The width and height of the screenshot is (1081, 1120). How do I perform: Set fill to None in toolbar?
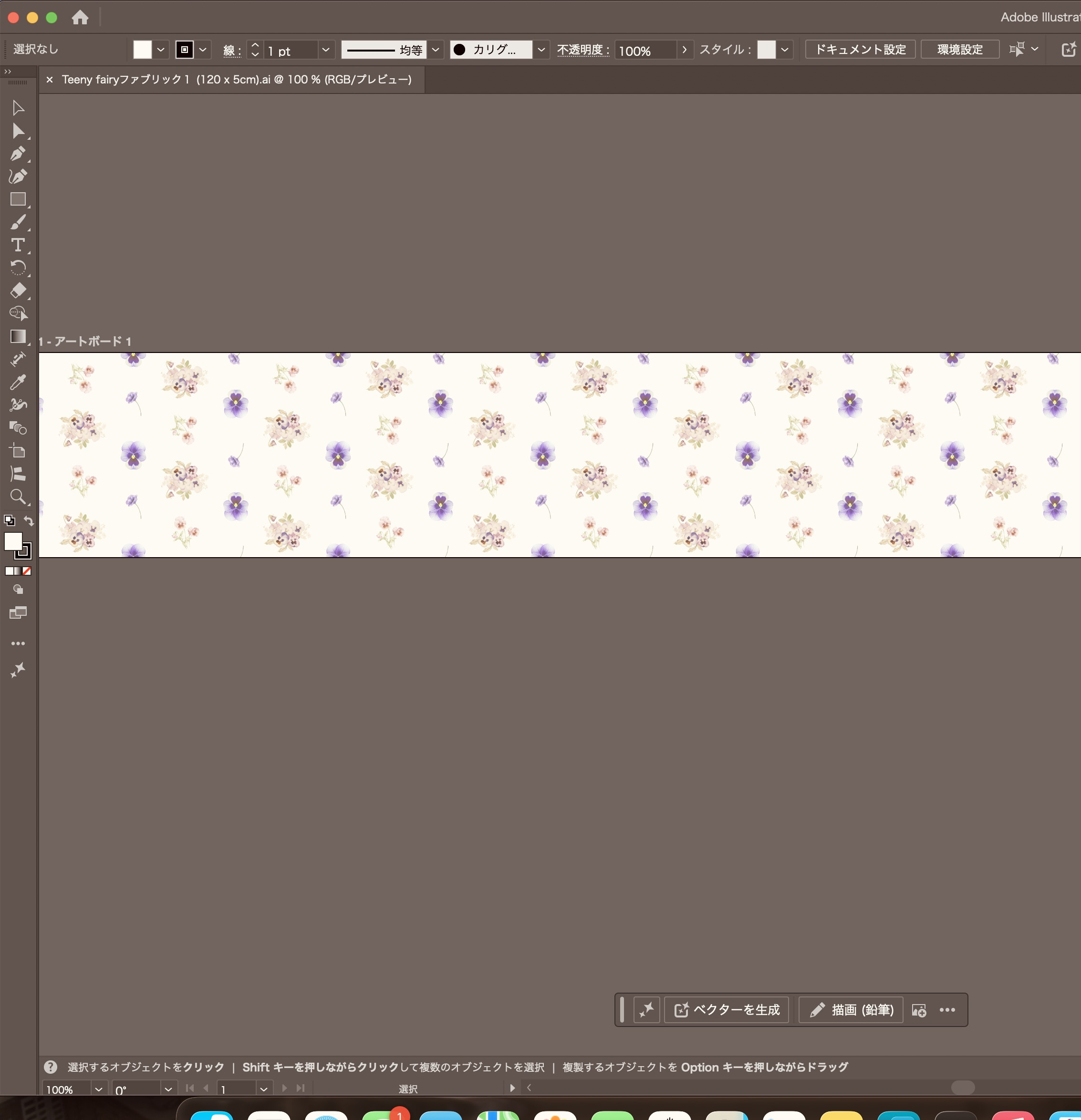27,571
